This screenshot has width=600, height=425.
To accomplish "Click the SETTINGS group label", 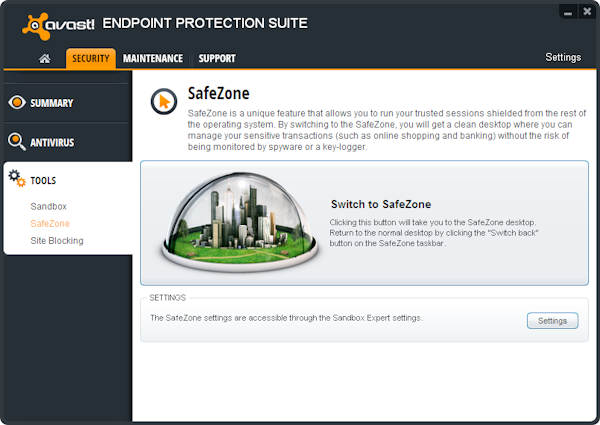I will (168, 298).
